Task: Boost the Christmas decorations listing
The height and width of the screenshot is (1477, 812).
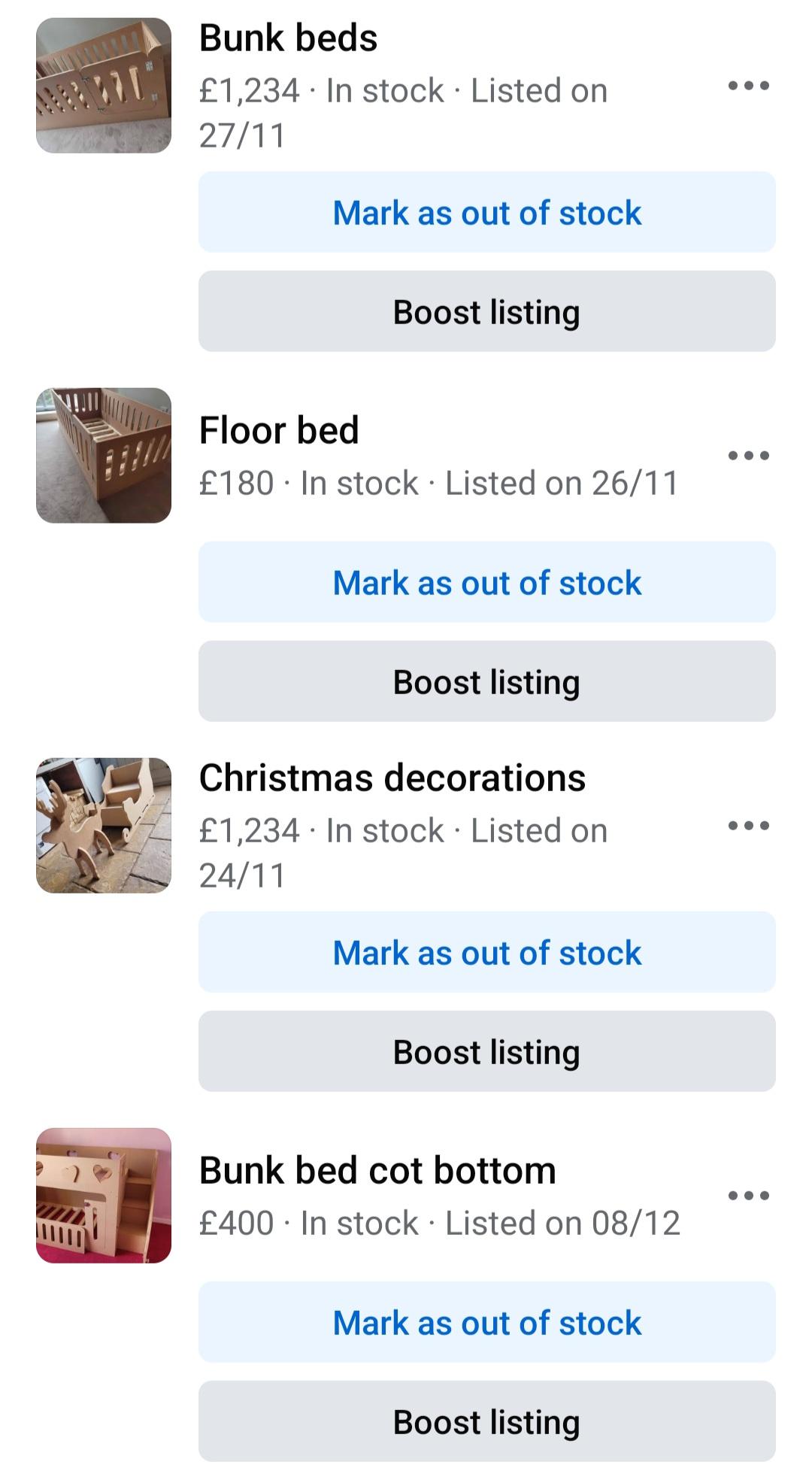Action: click(486, 1052)
